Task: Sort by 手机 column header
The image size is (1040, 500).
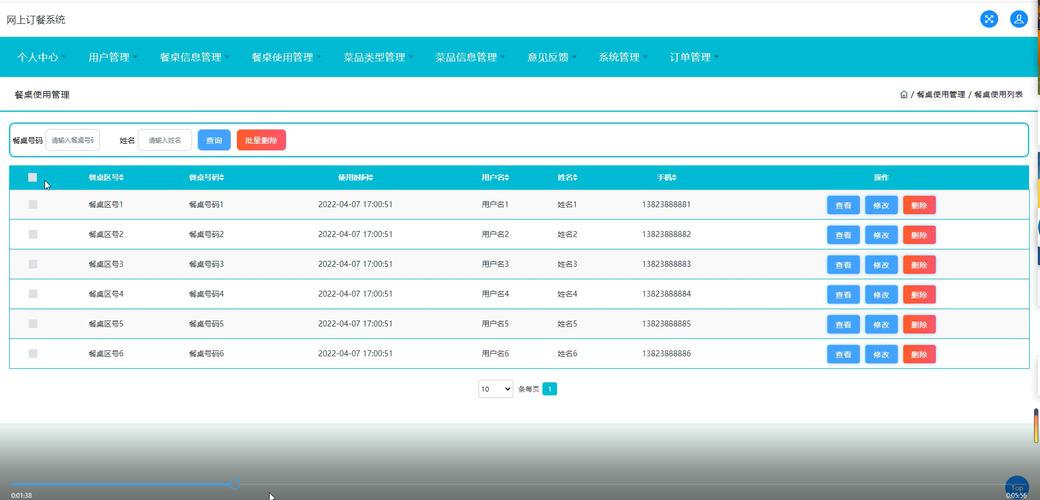Action: [x=667, y=178]
